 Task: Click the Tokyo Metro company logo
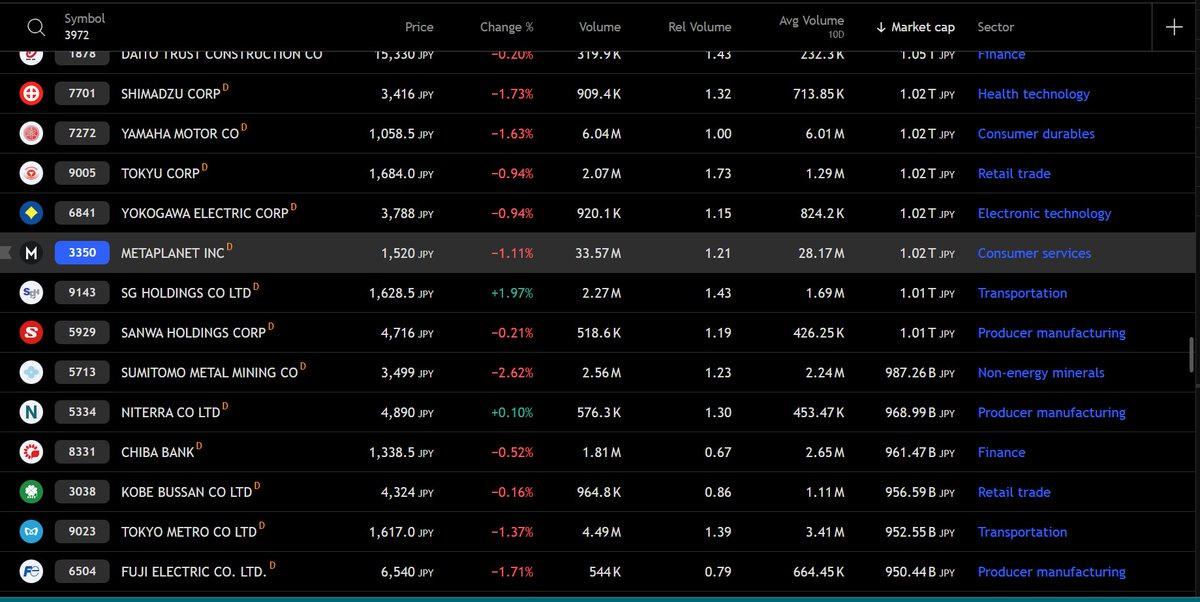(x=32, y=532)
